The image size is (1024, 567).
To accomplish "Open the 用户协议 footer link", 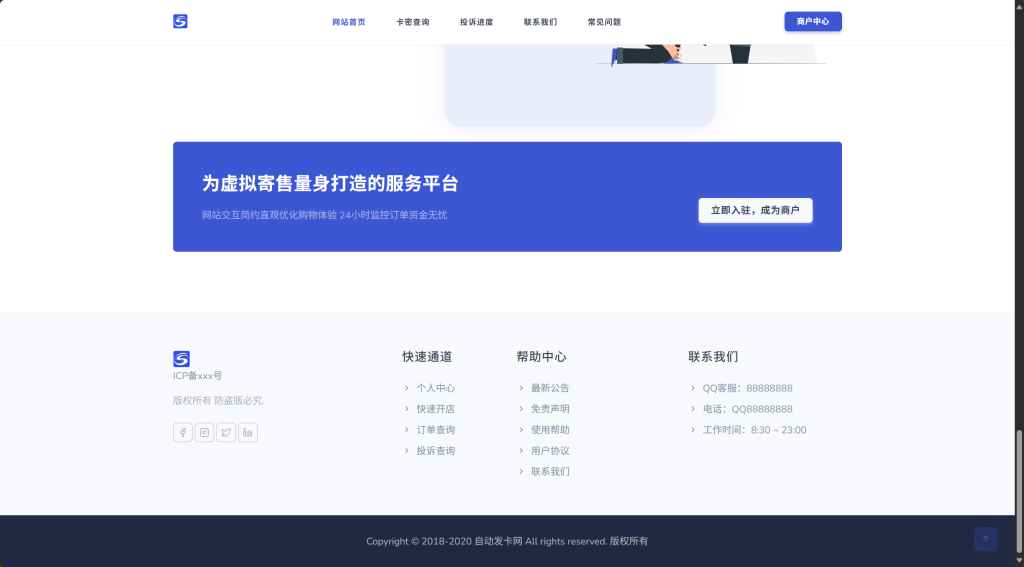I will pos(550,451).
